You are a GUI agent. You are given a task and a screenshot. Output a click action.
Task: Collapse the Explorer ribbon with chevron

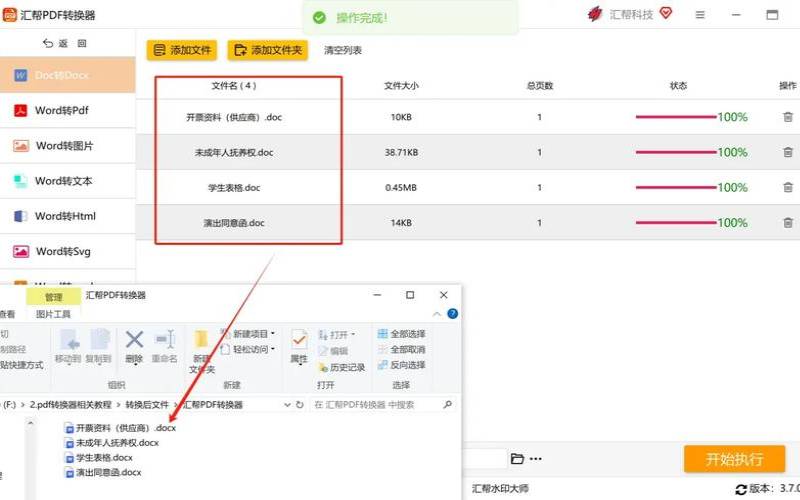pyautogui.click(x=437, y=314)
